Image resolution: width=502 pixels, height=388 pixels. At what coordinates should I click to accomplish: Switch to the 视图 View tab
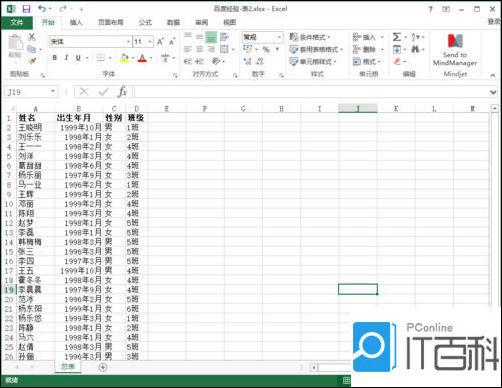230,22
